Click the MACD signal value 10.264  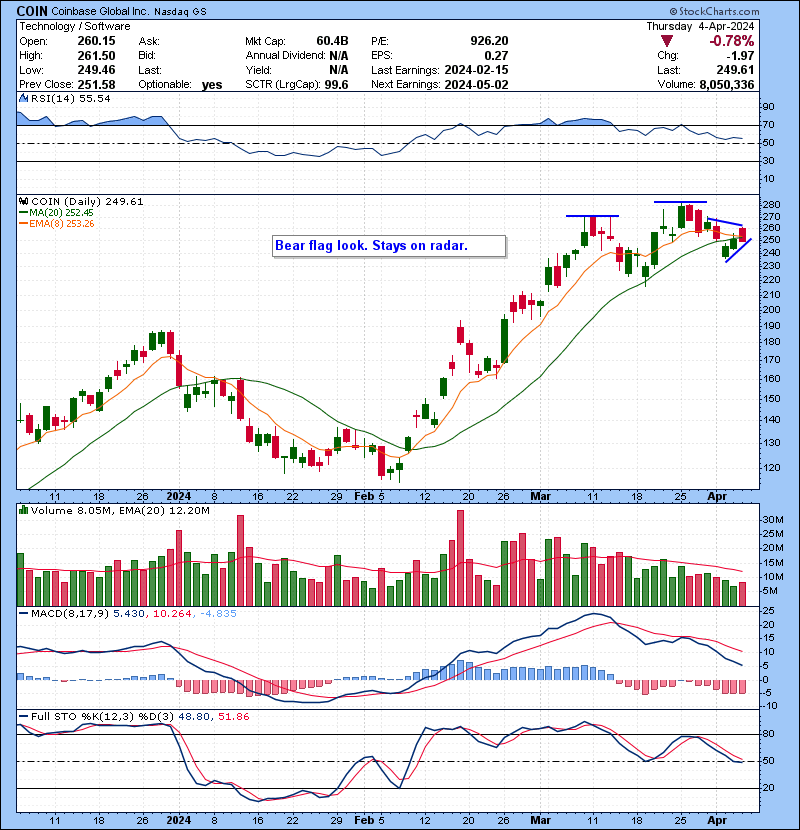coord(172,614)
